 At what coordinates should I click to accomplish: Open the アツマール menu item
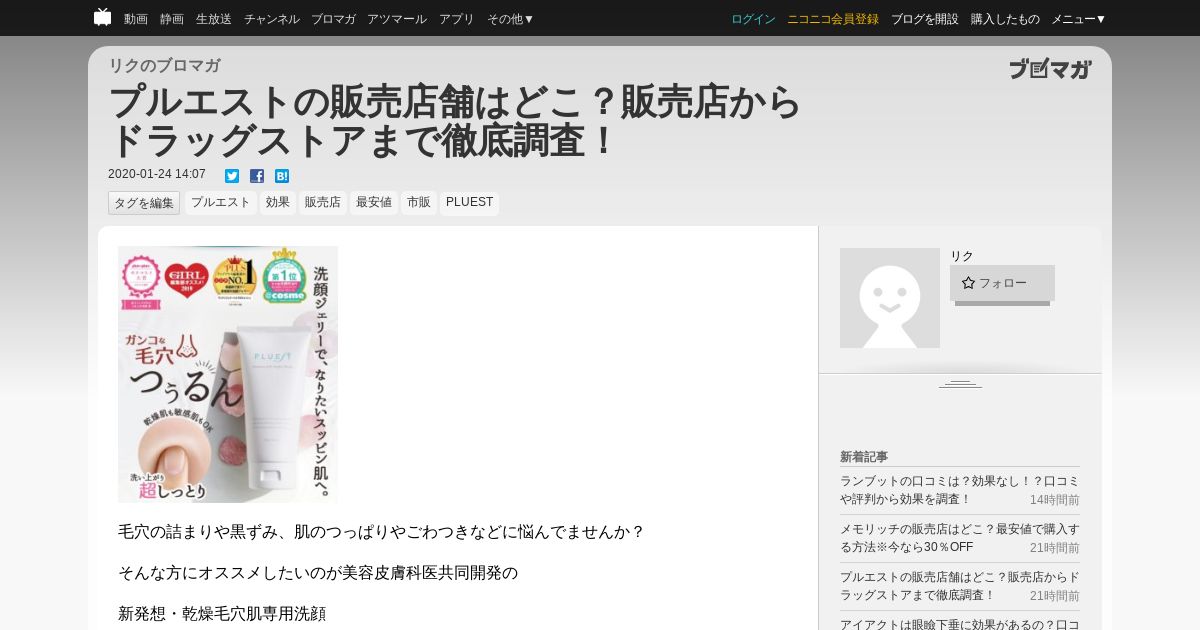pyautogui.click(x=397, y=19)
